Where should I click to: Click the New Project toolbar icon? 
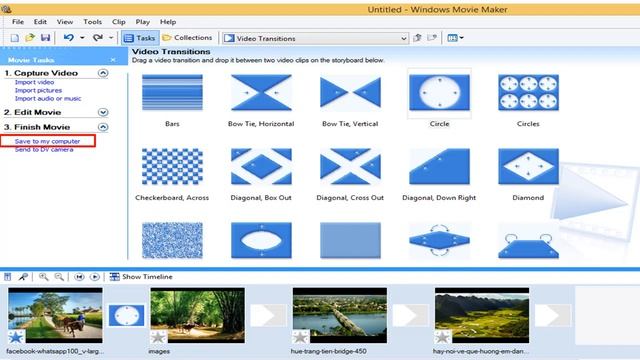15,38
